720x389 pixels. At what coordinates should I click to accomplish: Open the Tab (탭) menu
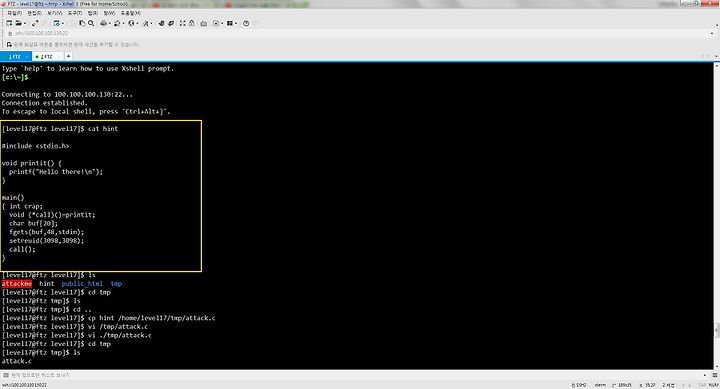tap(93, 13)
